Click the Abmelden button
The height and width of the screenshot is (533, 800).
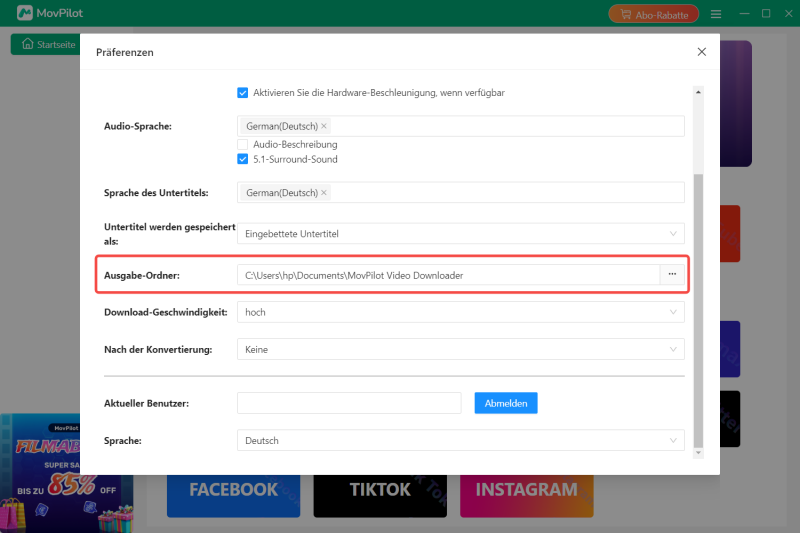tap(506, 403)
